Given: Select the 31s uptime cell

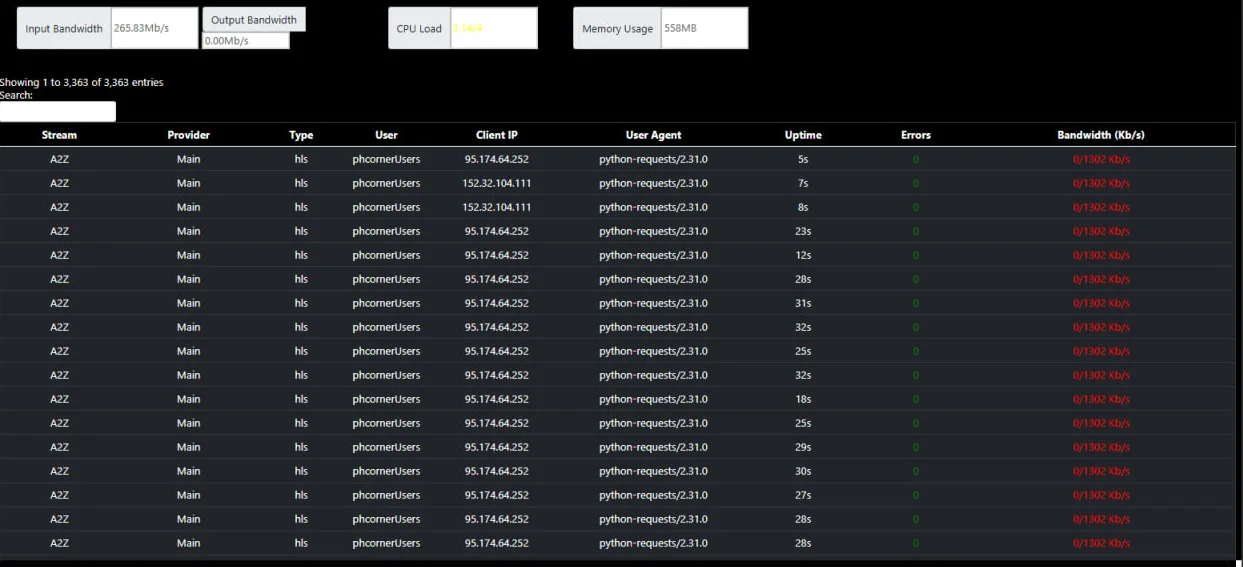Looking at the screenshot, I should (803, 303).
